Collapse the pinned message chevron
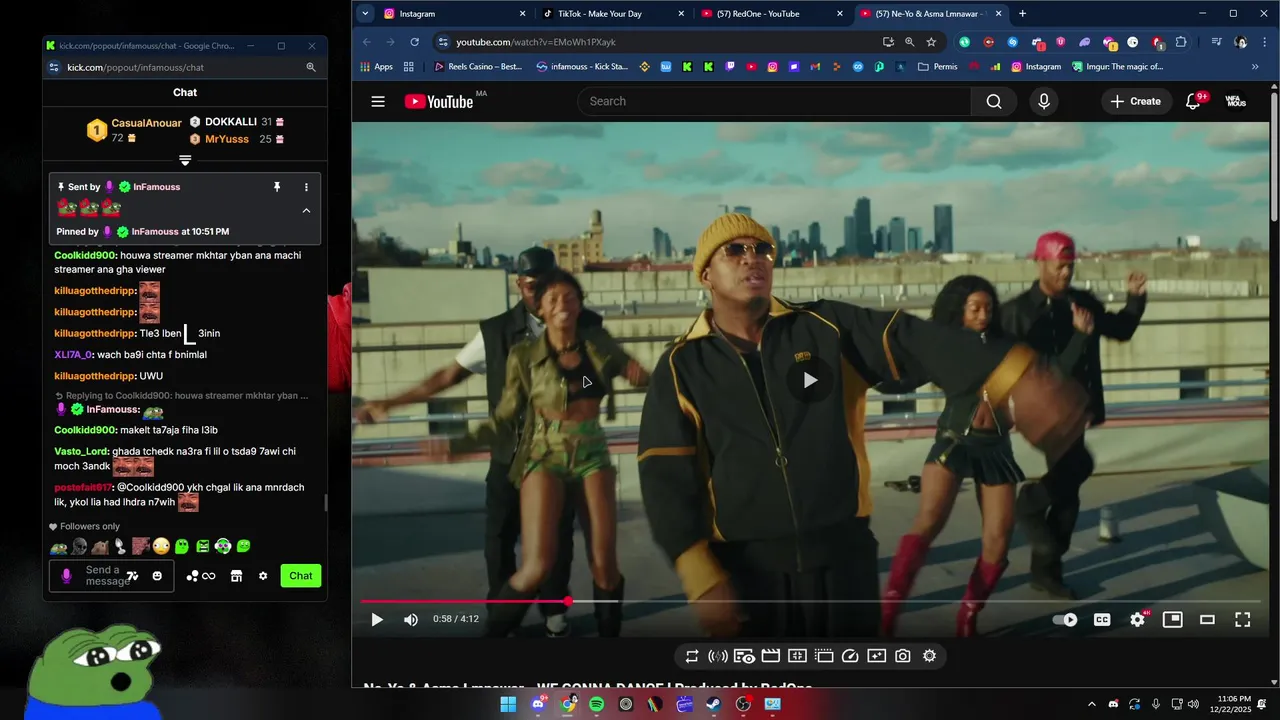Viewport: 1280px width, 720px height. [306, 210]
